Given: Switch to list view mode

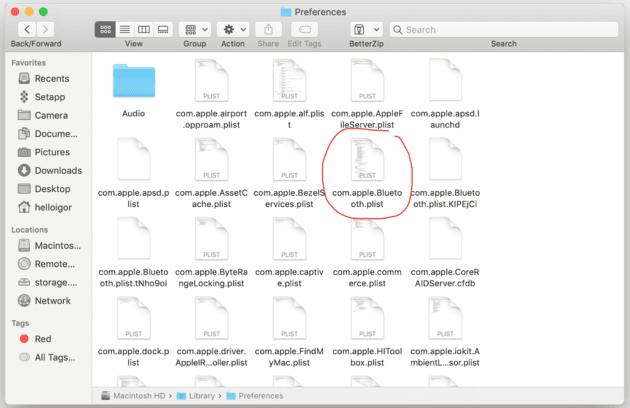Looking at the screenshot, I should pos(124,30).
